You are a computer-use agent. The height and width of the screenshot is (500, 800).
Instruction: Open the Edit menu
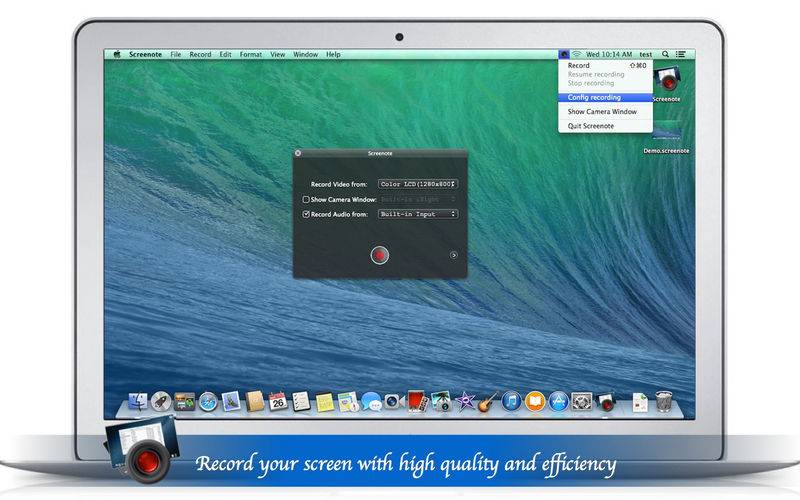pyautogui.click(x=226, y=54)
